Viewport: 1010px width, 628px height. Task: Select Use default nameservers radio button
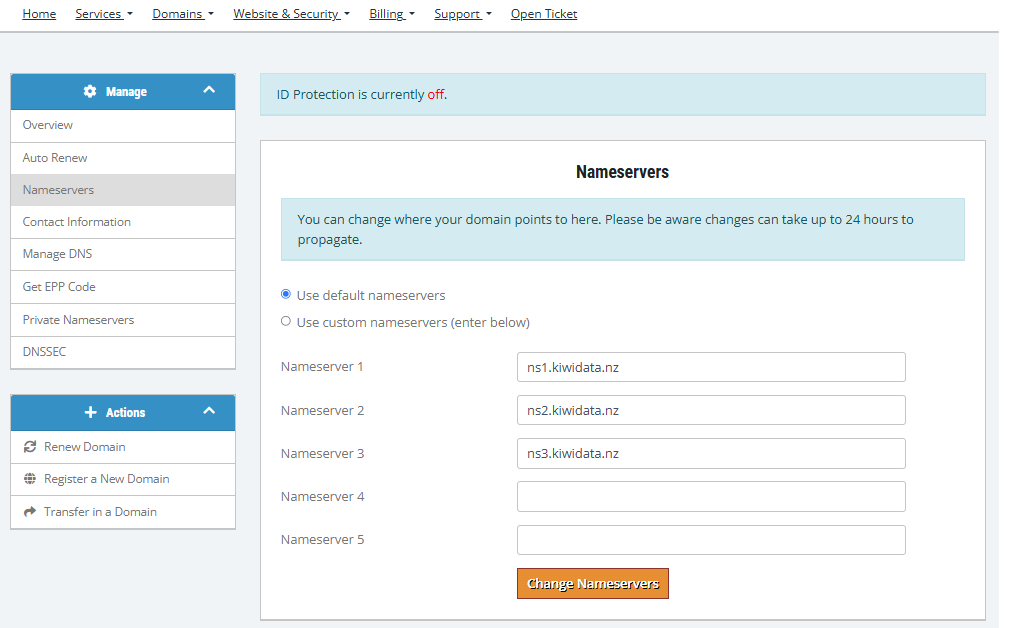pyautogui.click(x=286, y=295)
